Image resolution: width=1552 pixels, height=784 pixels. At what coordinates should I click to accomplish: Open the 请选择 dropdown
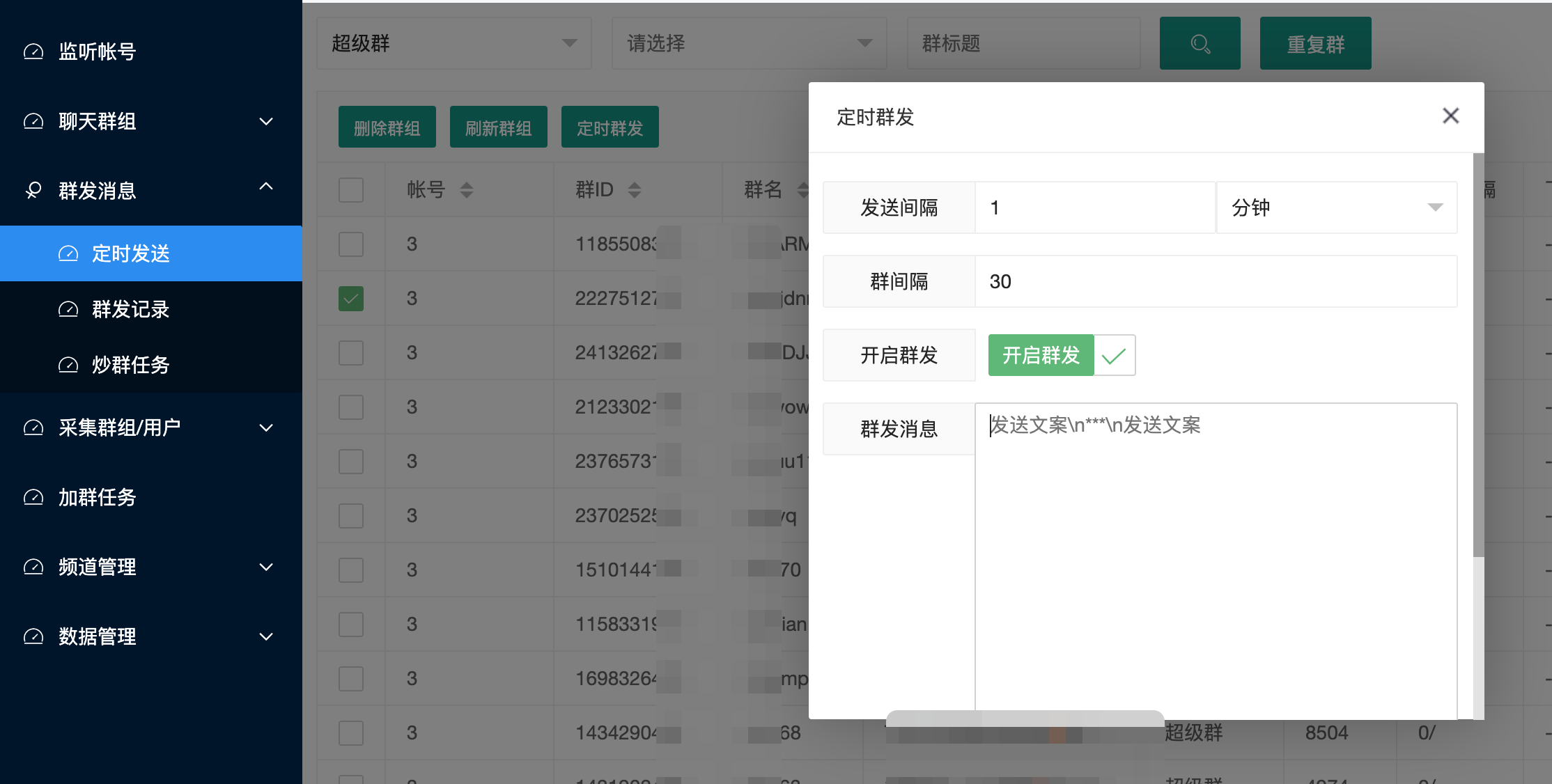pos(750,43)
